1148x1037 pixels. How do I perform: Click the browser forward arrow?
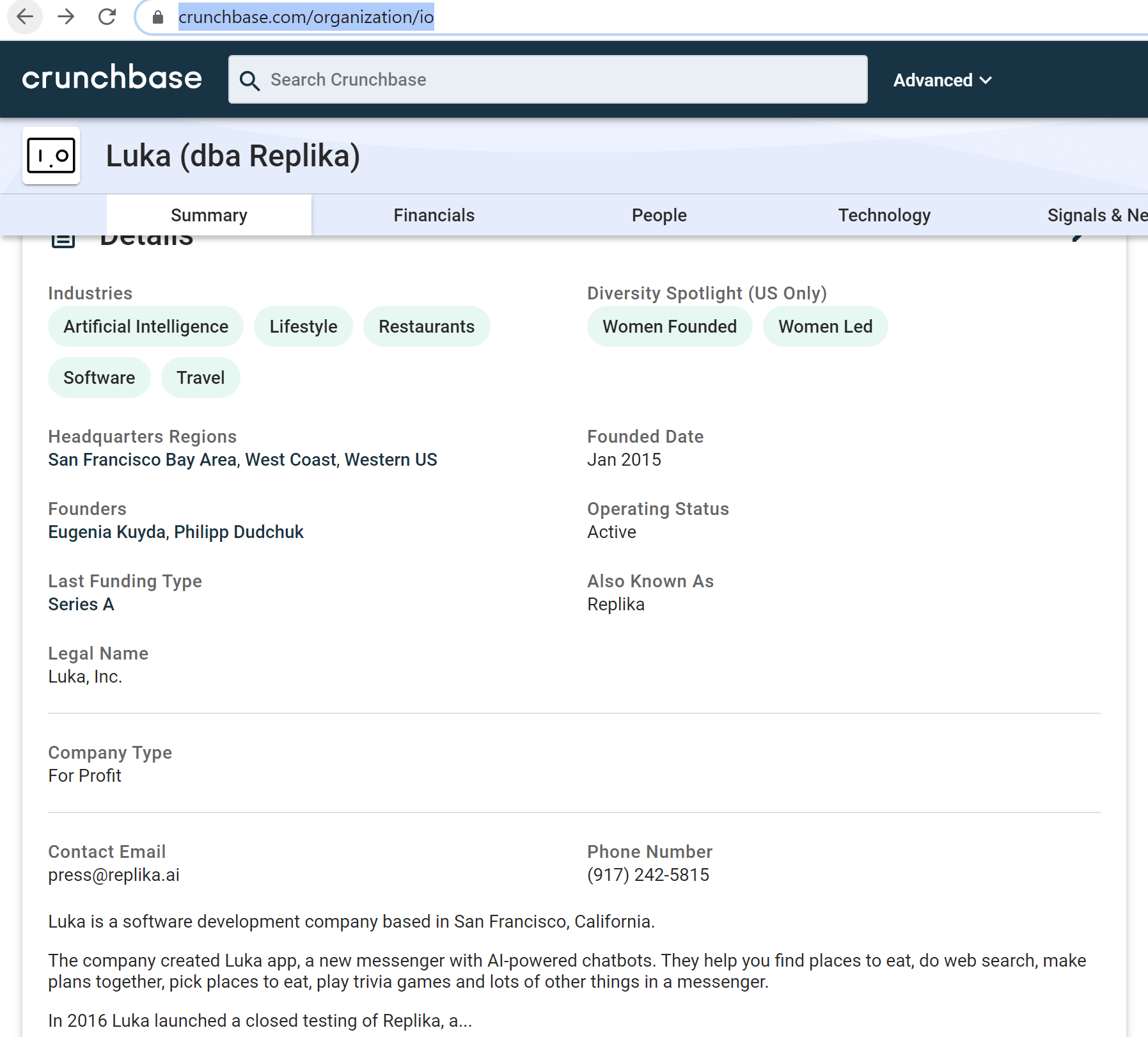click(66, 17)
